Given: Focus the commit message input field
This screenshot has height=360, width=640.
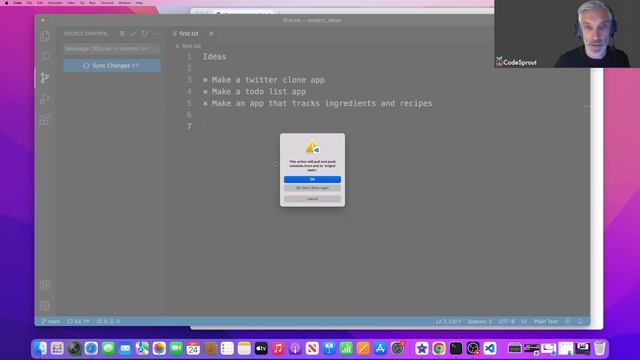Looking at the screenshot, I should (112, 49).
